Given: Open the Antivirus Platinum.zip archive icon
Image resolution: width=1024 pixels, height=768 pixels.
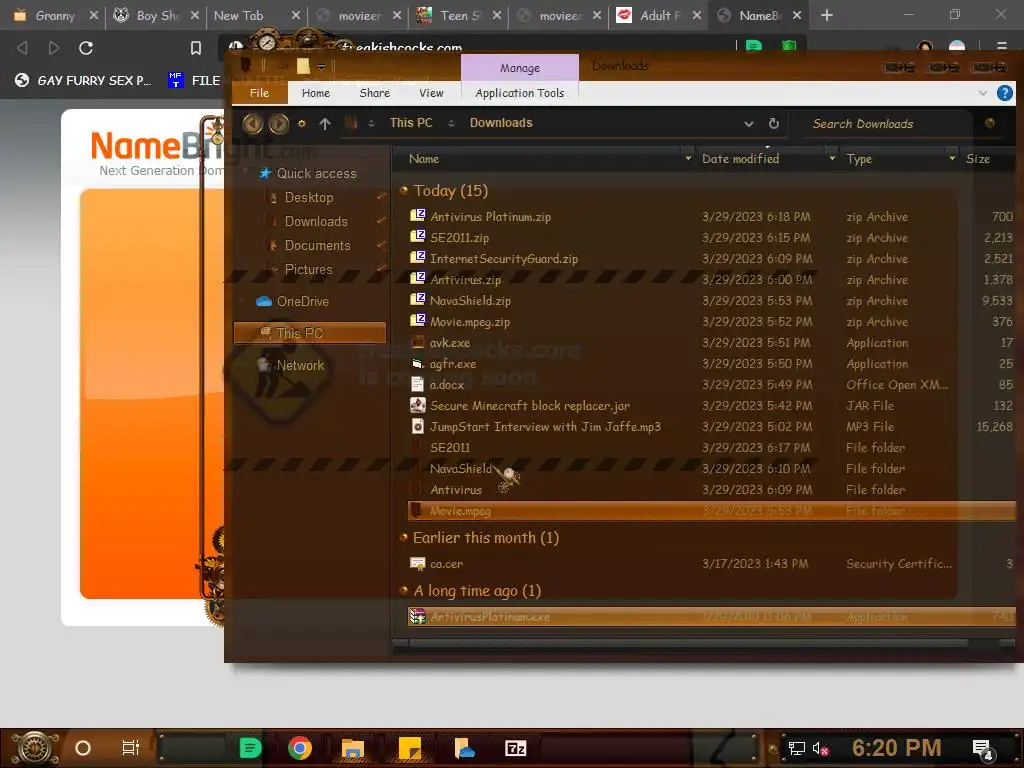Looking at the screenshot, I should [417, 216].
